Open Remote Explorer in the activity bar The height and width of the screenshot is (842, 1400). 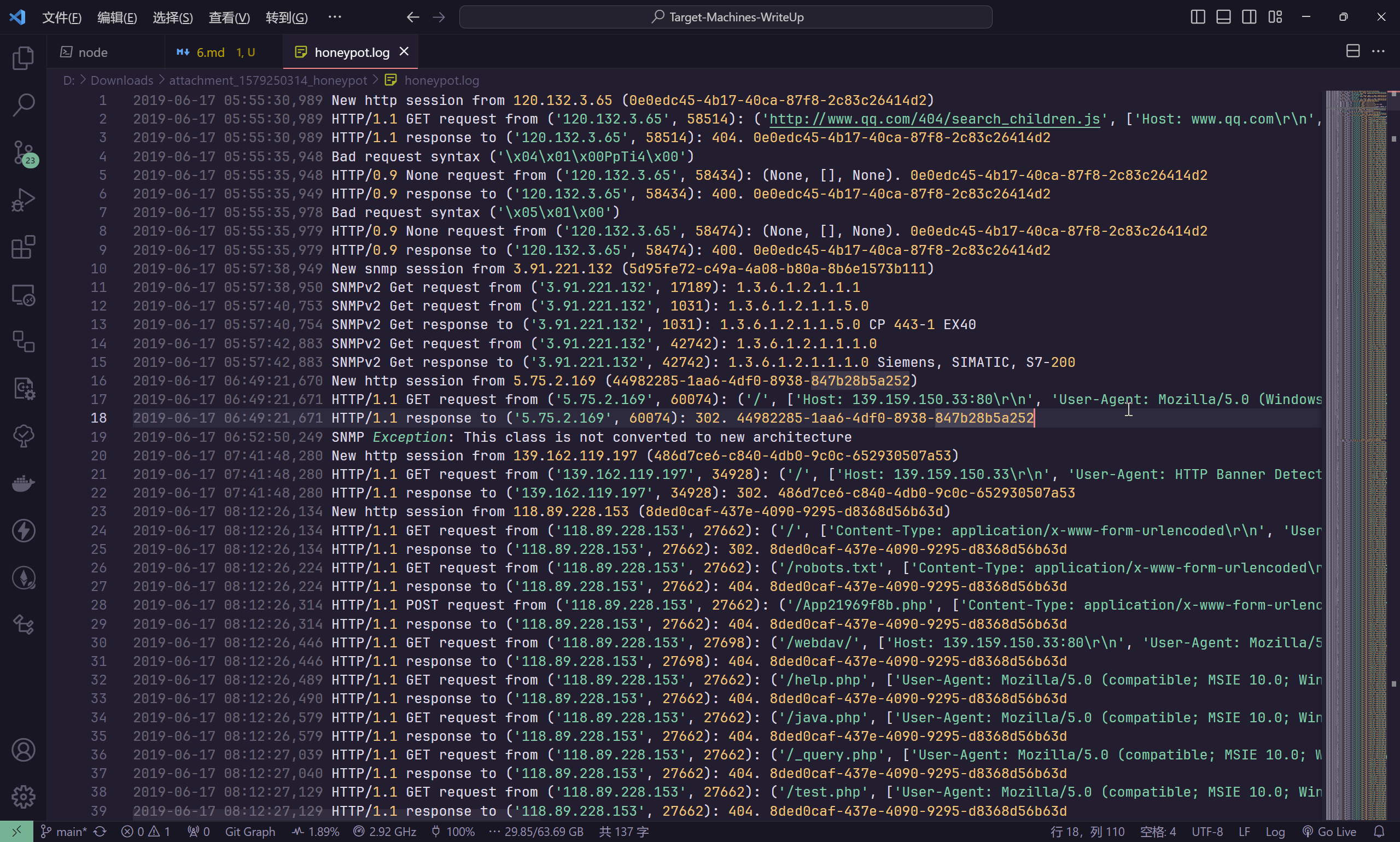click(x=24, y=295)
